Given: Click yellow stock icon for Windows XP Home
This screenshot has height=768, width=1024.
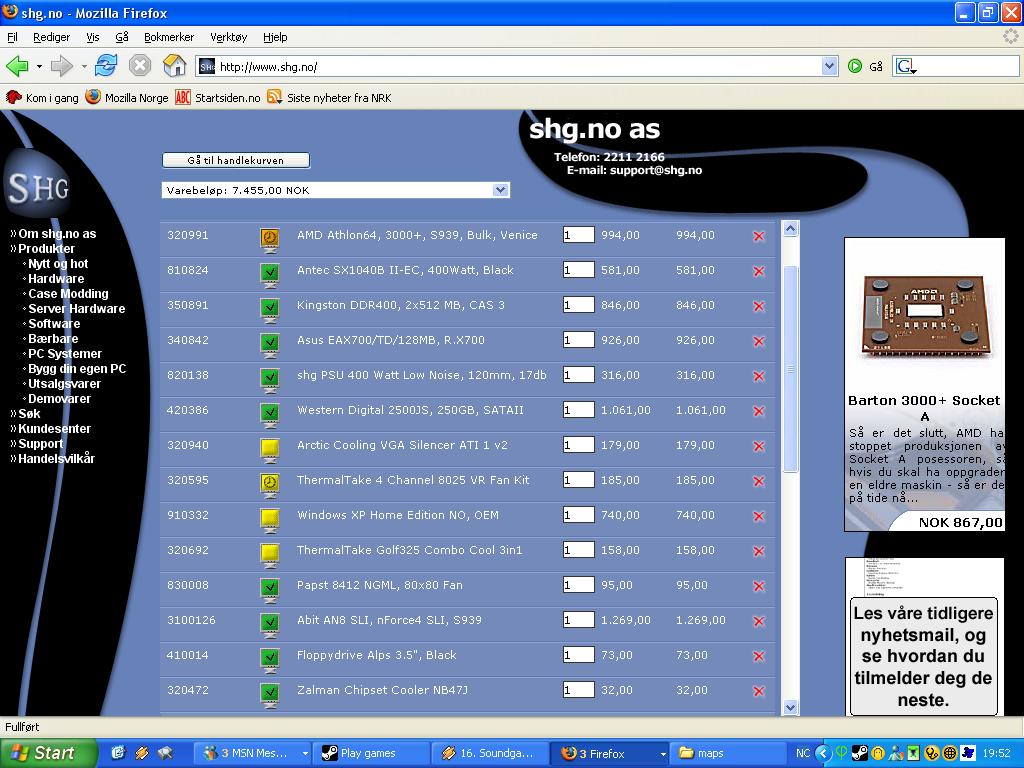Looking at the screenshot, I should tap(270, 519).
